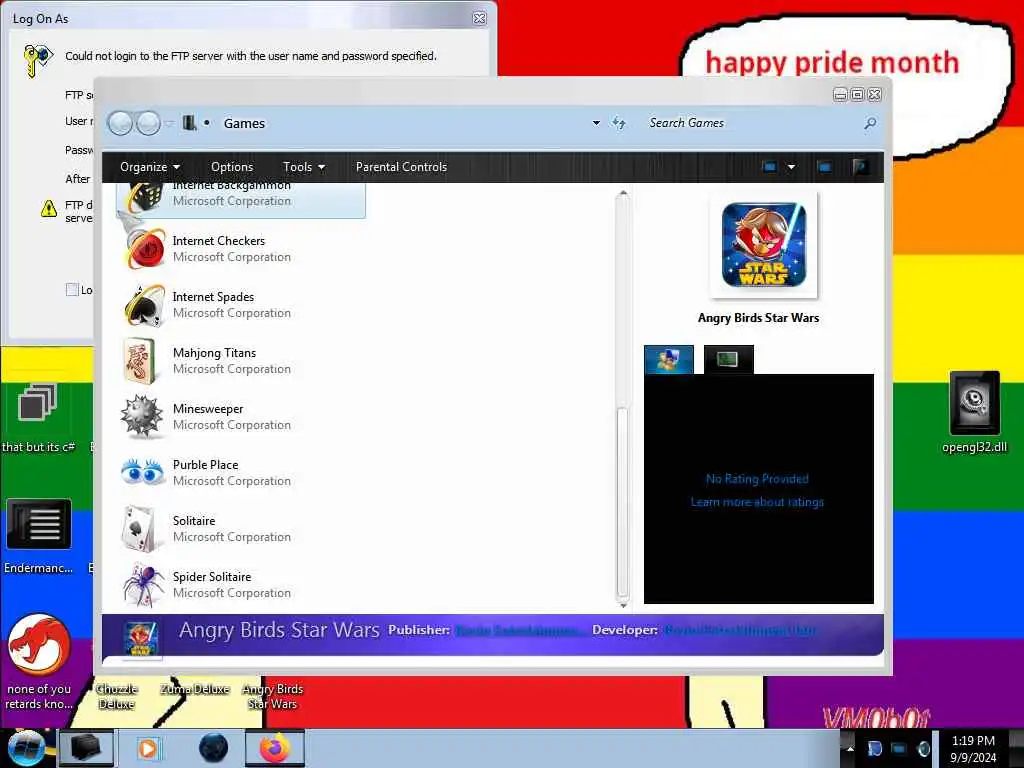Click Options in the Games toolbar
Screen dimensions: 1024x768
(232, 167)
